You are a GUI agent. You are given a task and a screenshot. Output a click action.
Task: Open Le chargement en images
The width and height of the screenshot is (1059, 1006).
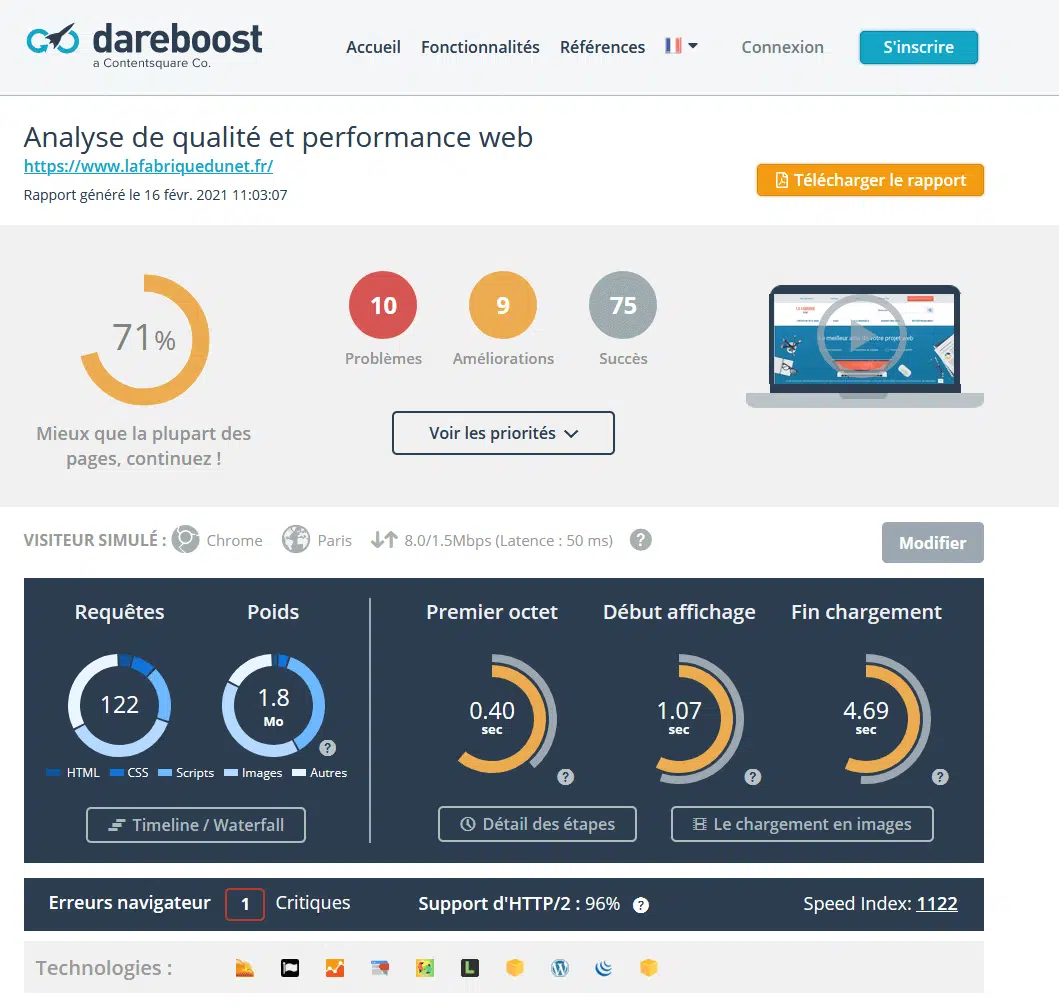point(802,824)
